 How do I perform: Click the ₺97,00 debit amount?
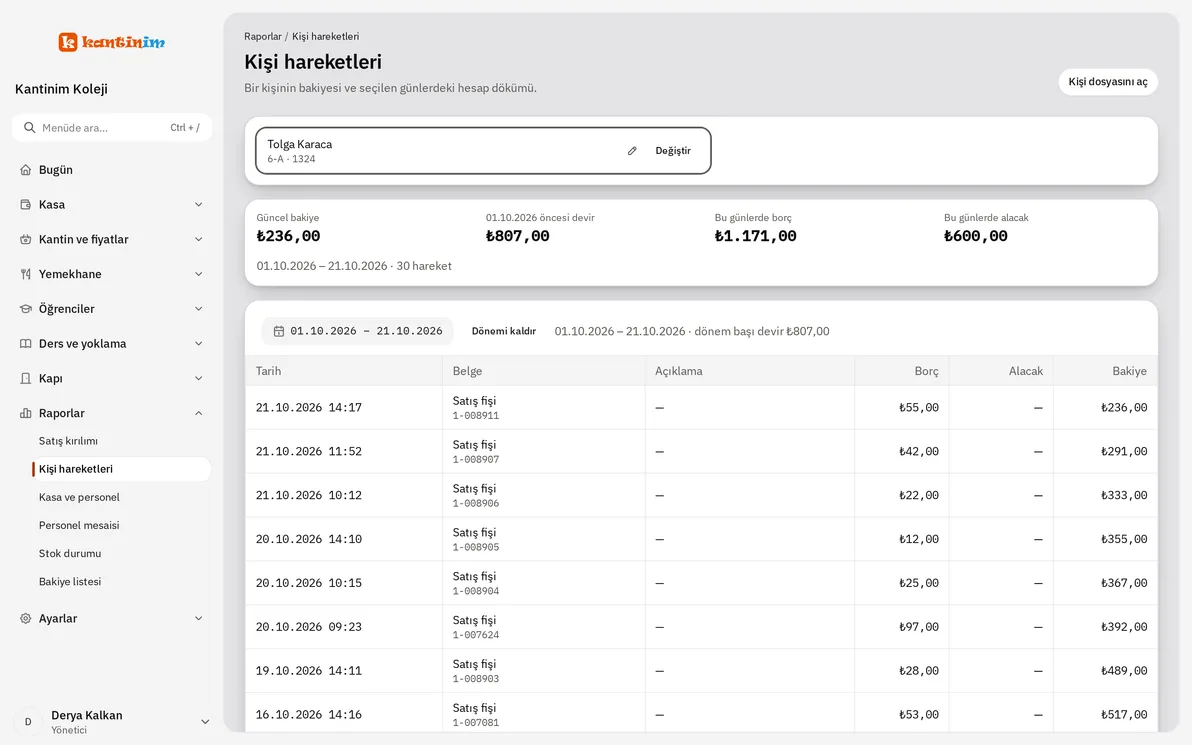coord(918,627)
